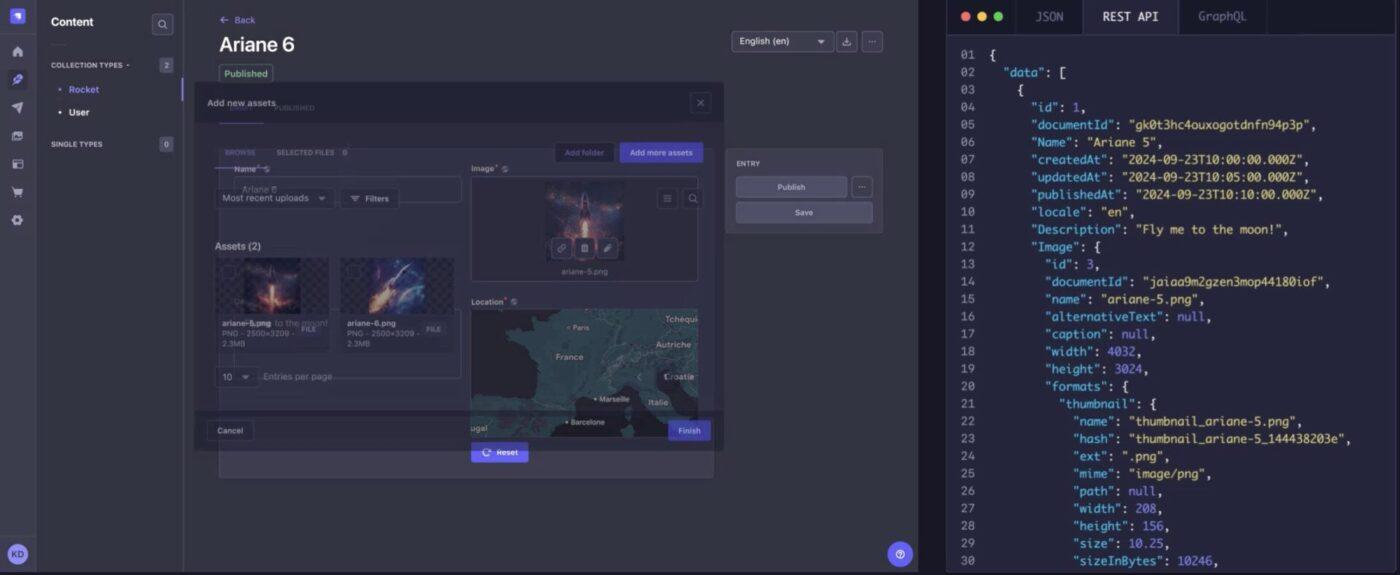
Task: Click the pencil edit icon on ariane-5.png
Action: pos(608,248)
